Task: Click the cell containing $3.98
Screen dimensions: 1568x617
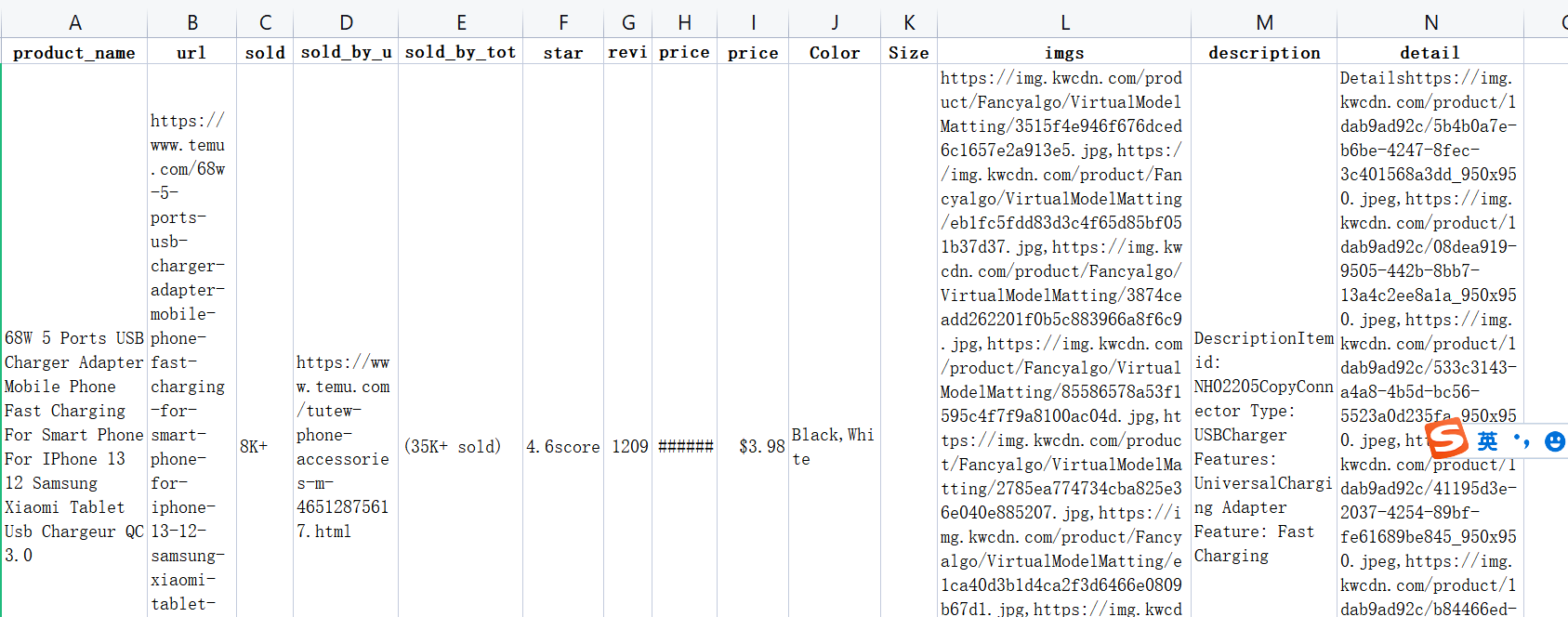Action: (x=753, y=447)
